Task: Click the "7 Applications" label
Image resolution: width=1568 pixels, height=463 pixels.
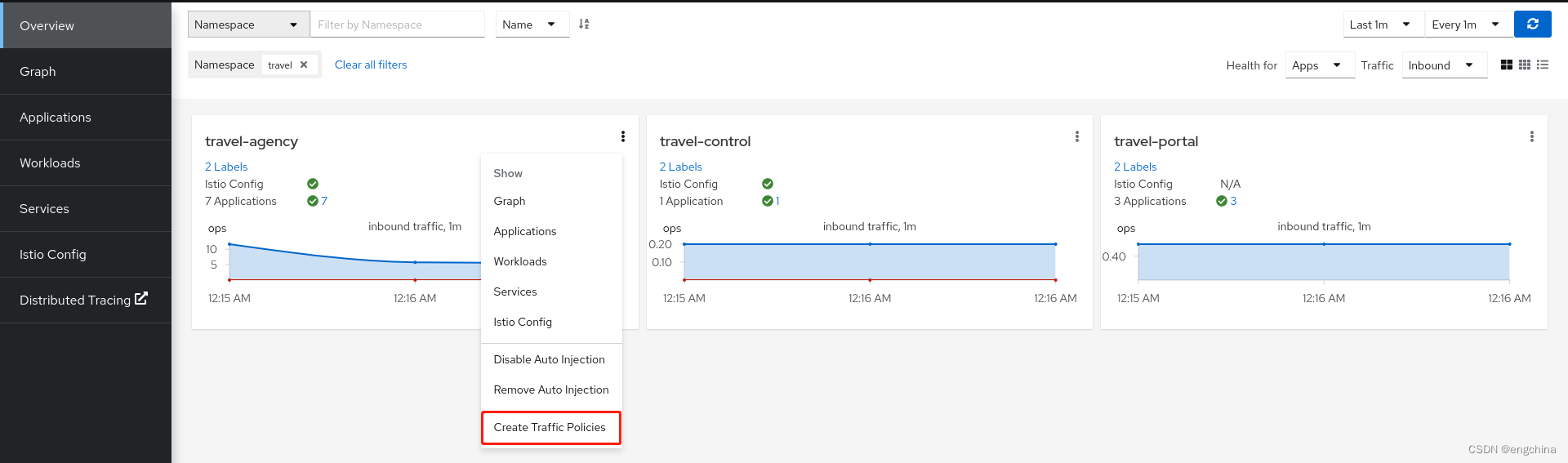Action: (x=241, y=201)
